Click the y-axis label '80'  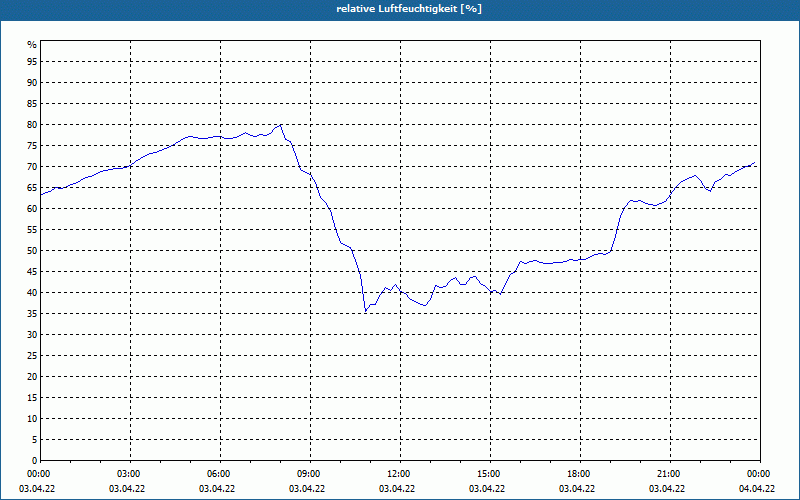[32, 124]
